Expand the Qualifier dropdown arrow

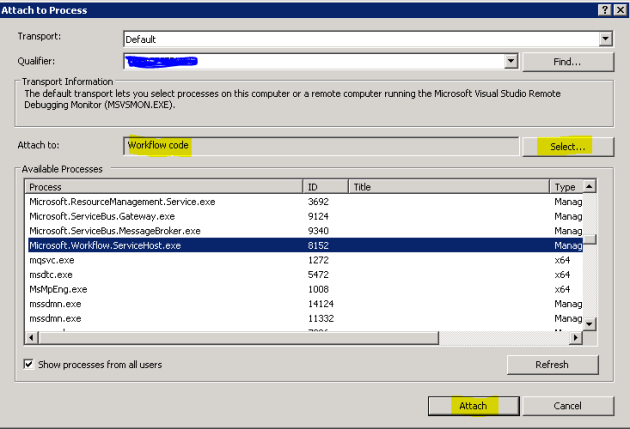pyautogui.click(x=511, y=61)
